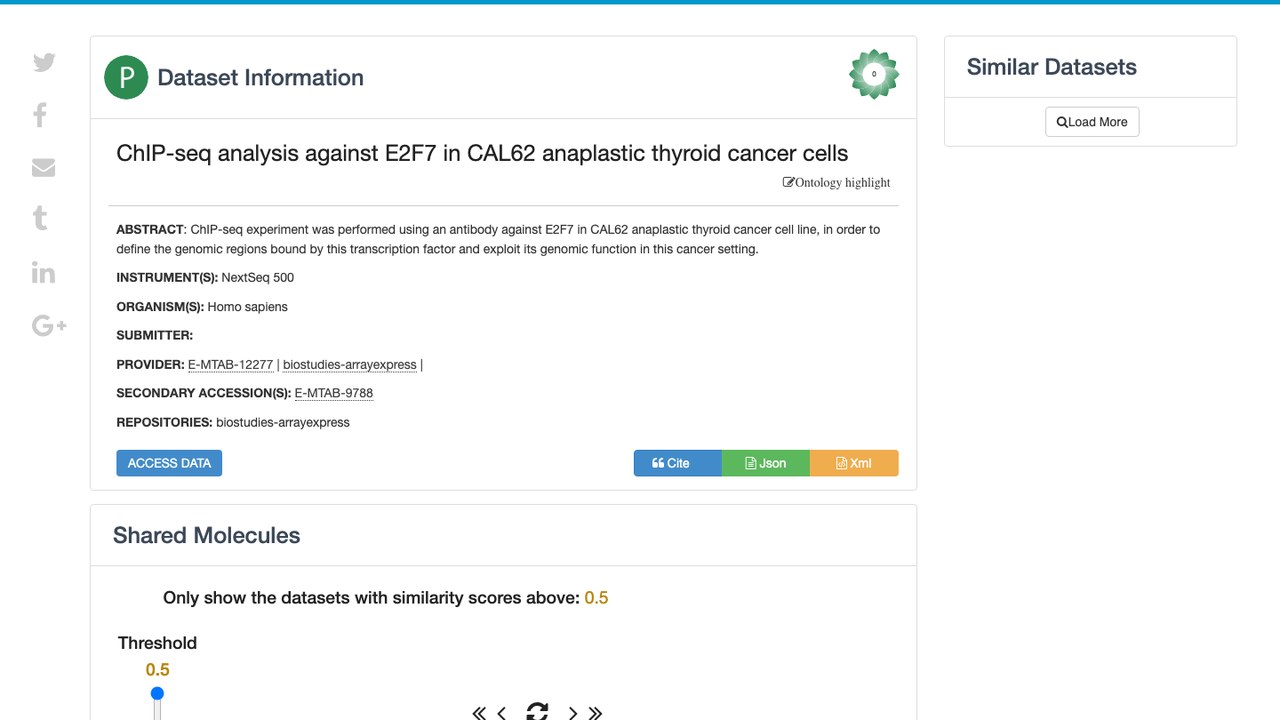Click the ACCESS DATA button
This screenshot has height=720, width=1280.
[169, 463]
